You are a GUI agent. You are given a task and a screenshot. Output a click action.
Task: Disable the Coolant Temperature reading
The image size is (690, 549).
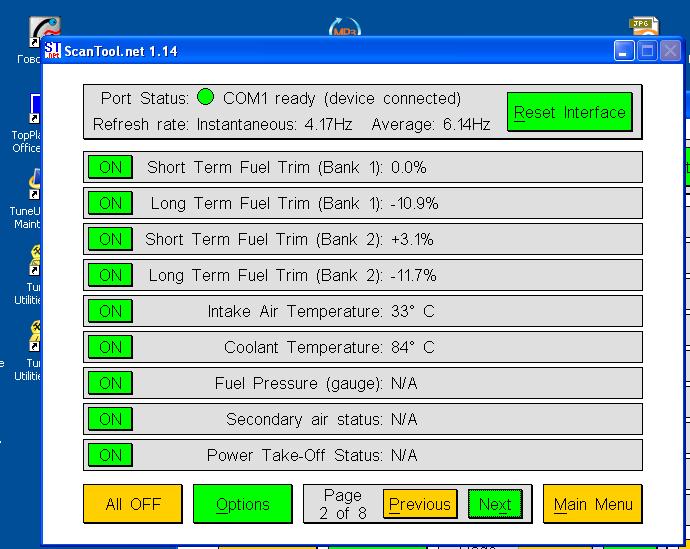tap(110, 347)
